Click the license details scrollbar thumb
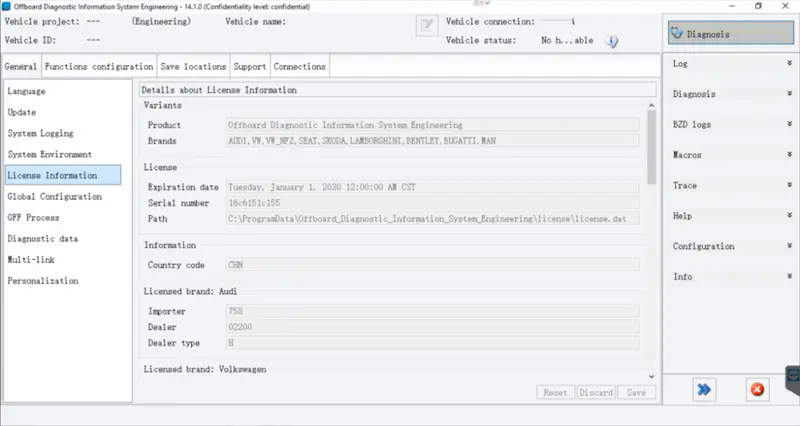 652,147
